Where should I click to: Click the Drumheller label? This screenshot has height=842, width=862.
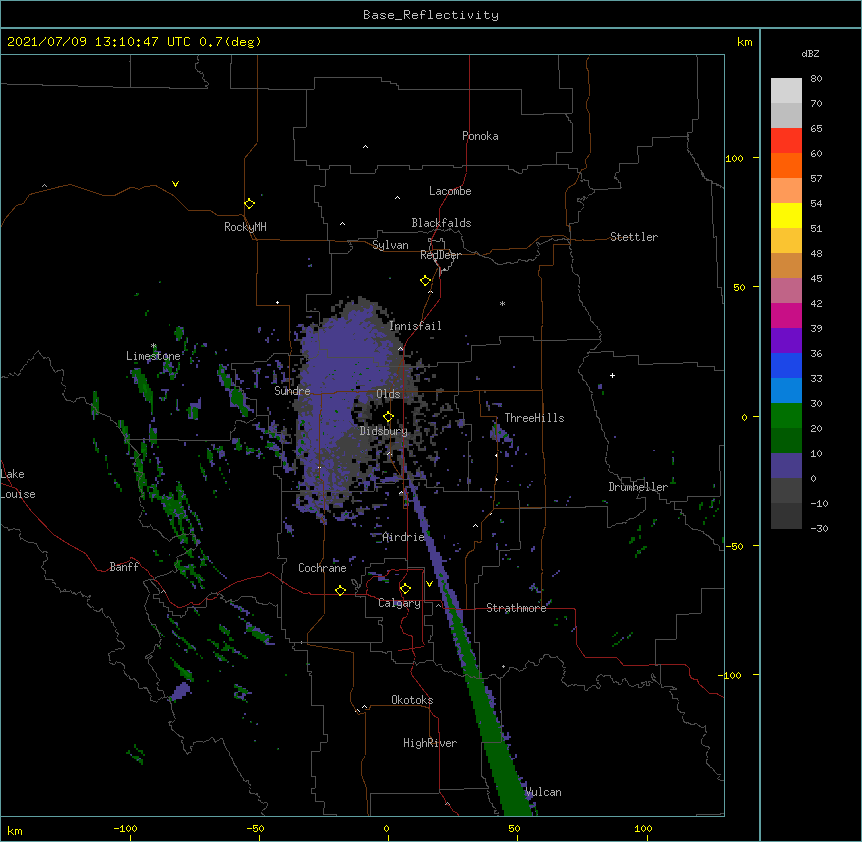pos(638,487)
